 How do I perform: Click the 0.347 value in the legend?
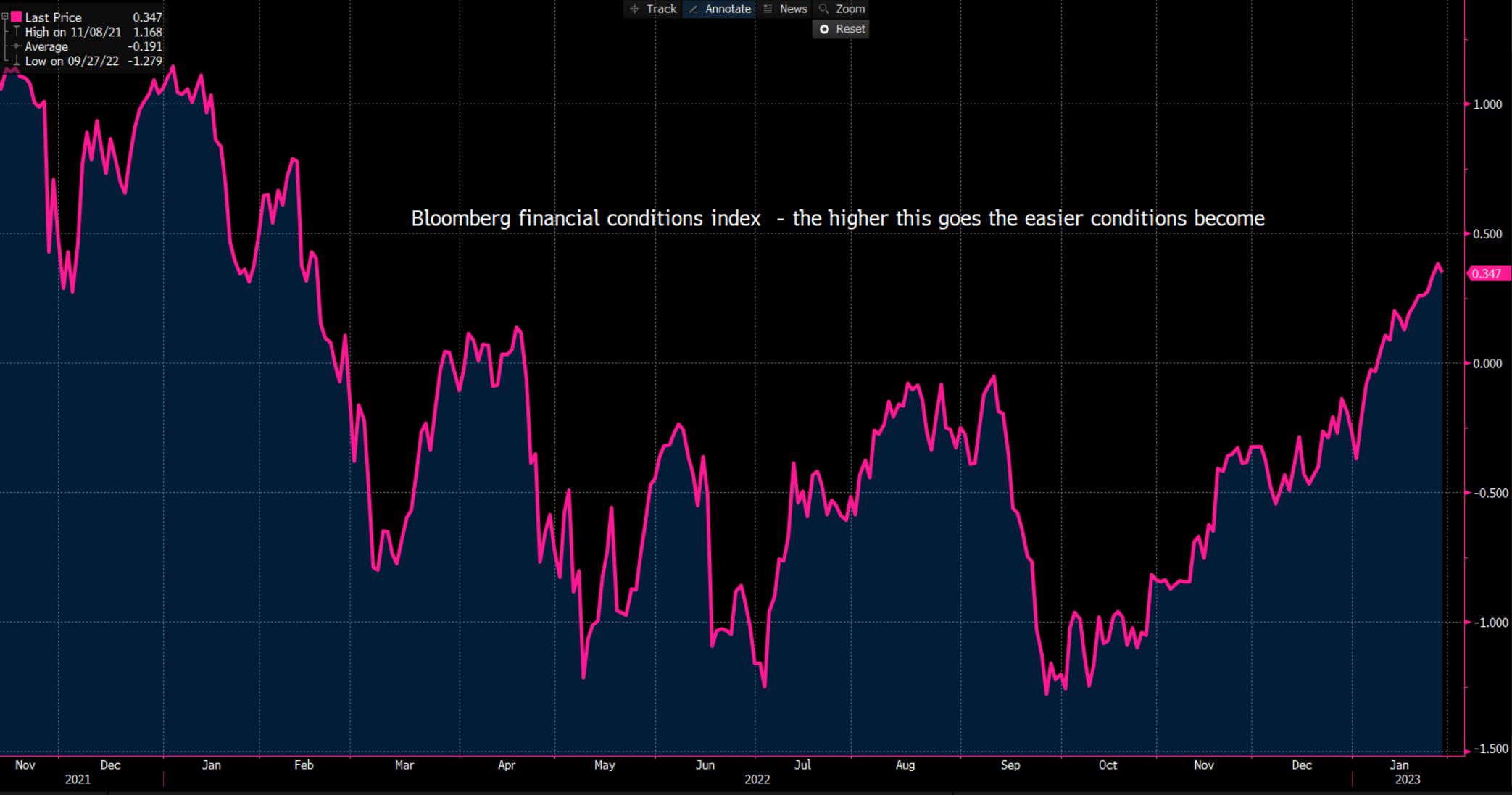pyautogui.click(x=147, y=17)
